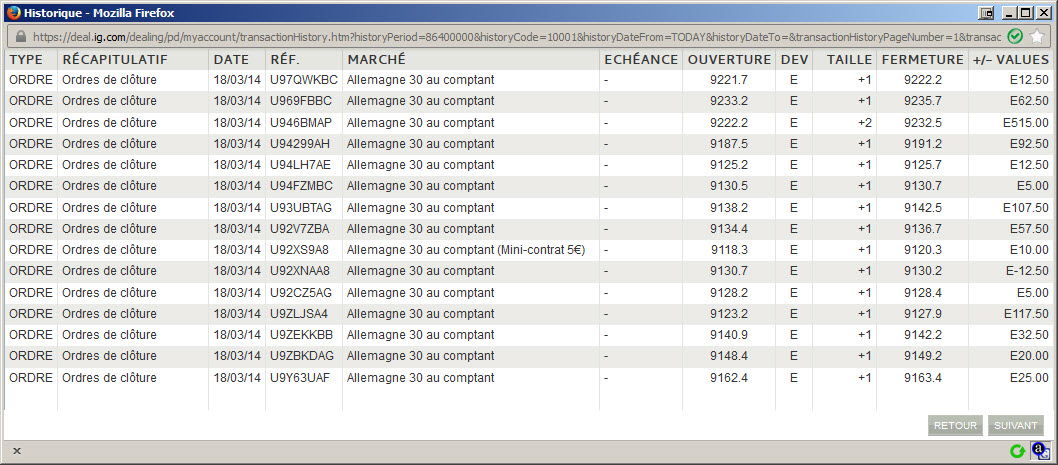This screenshot has height=465, width=1058.
Task: Select reference U9Y63UAF
Action: click(x=300, y=378)
